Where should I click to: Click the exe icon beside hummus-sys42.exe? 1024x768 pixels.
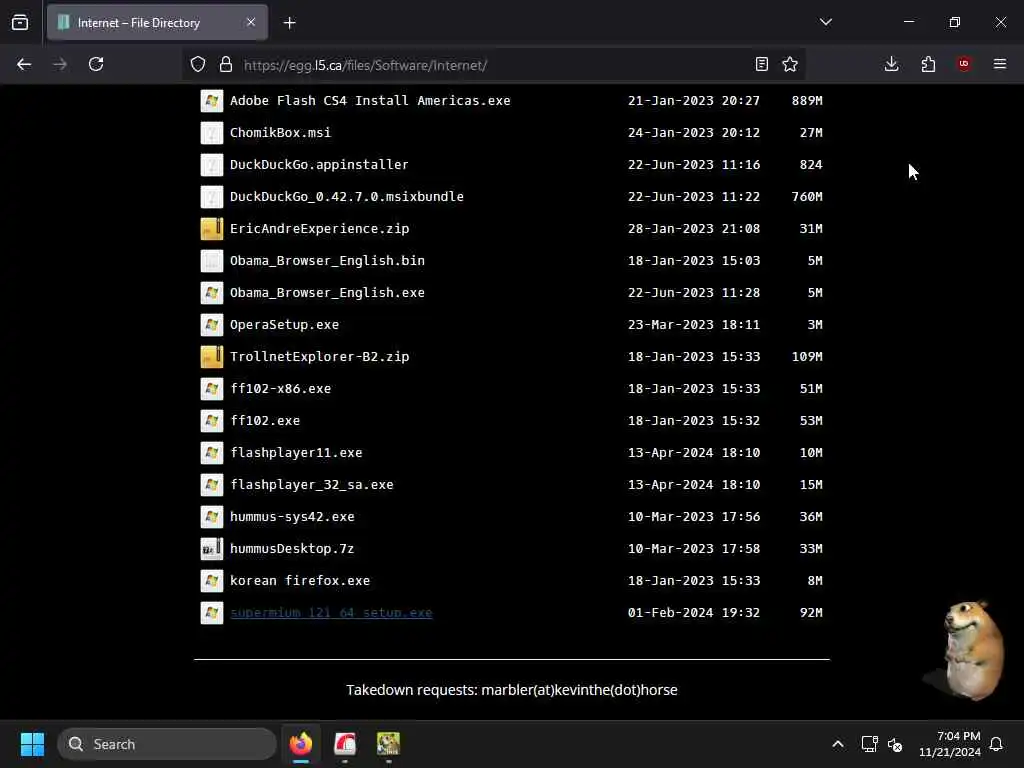point(212,517)
